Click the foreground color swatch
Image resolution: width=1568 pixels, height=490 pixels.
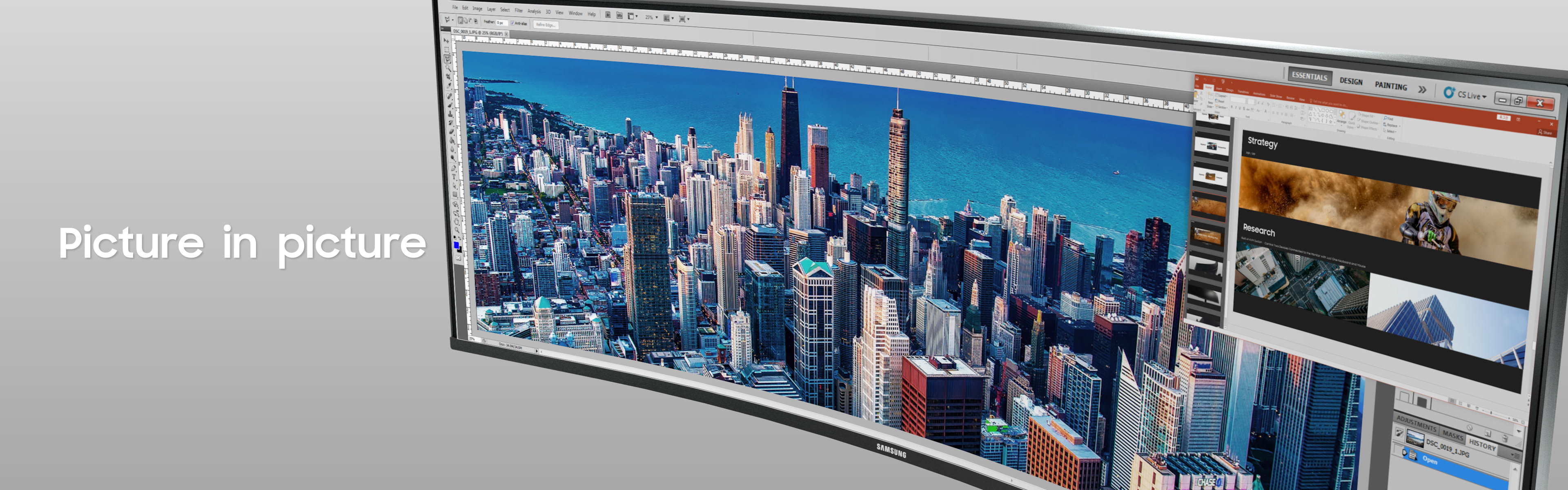[x=456, y=245]
